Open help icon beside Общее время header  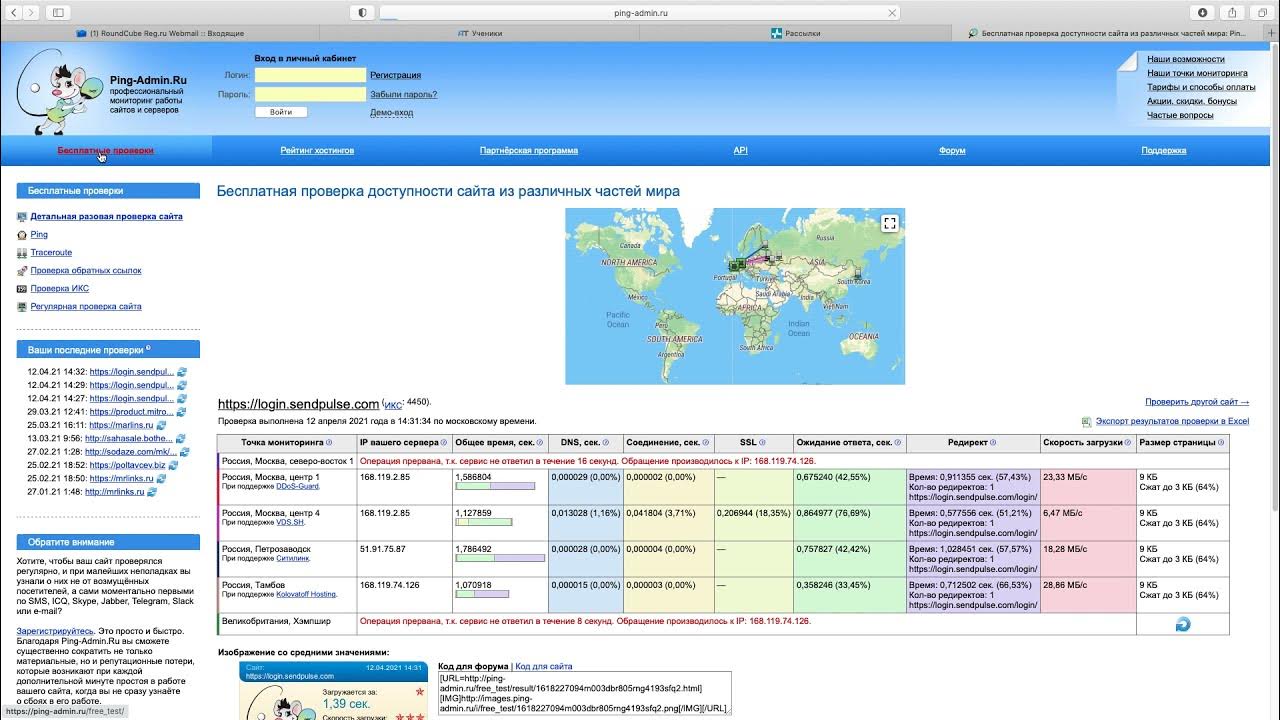coord(539,442)
